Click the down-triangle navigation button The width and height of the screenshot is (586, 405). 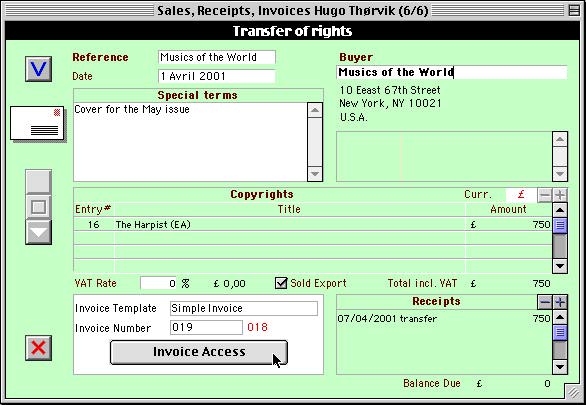click(38, 232)
